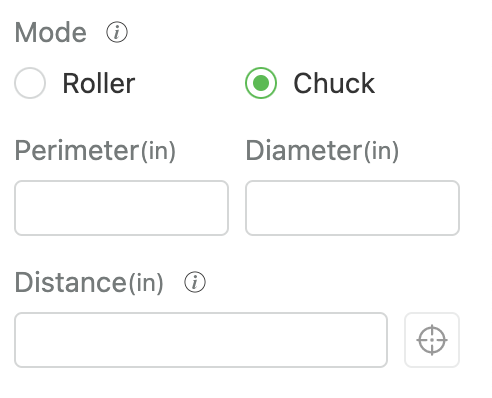Screen dimensions: 492x398
Task: Click the Diameter(in) field label
Action: [x=322, y=151]
